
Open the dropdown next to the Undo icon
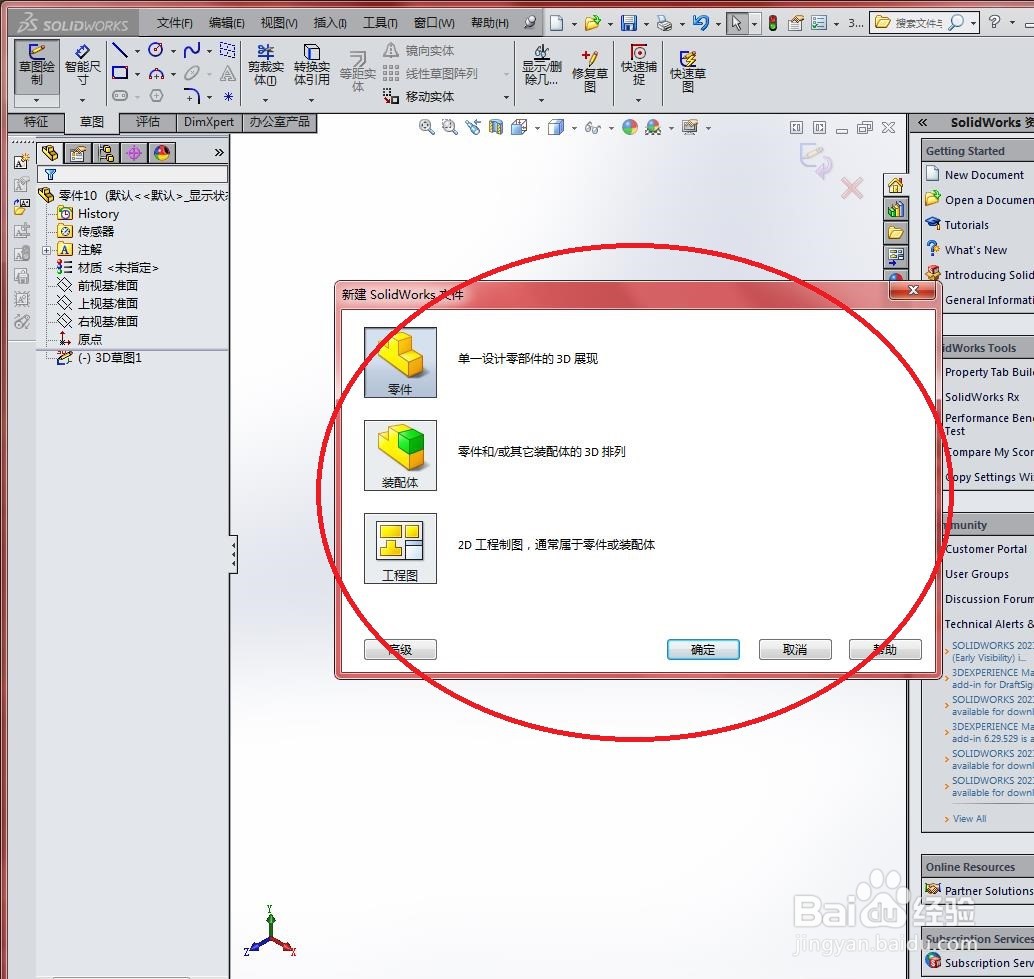pos(718,24)
